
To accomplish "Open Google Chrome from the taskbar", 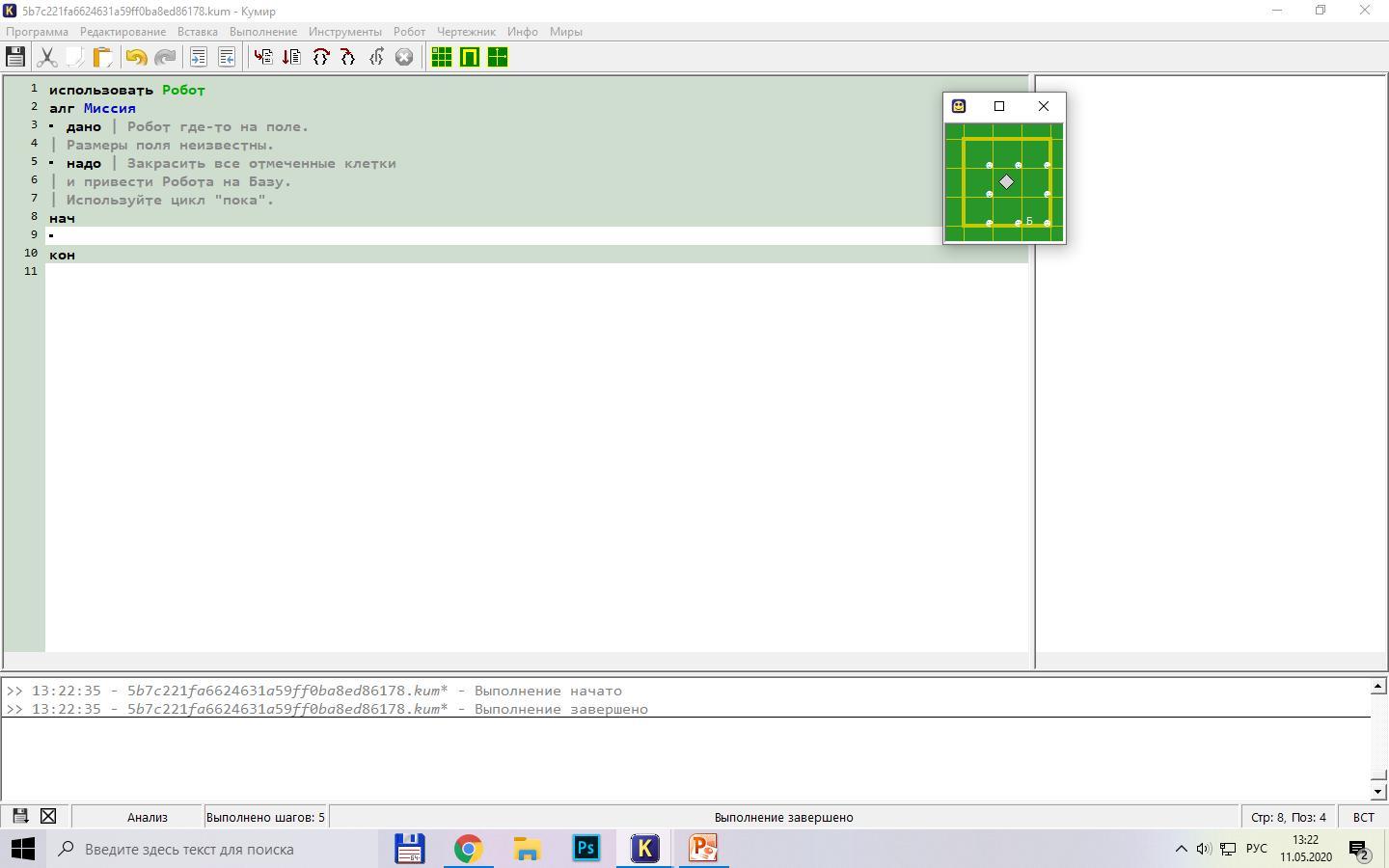I will point(468,849).
